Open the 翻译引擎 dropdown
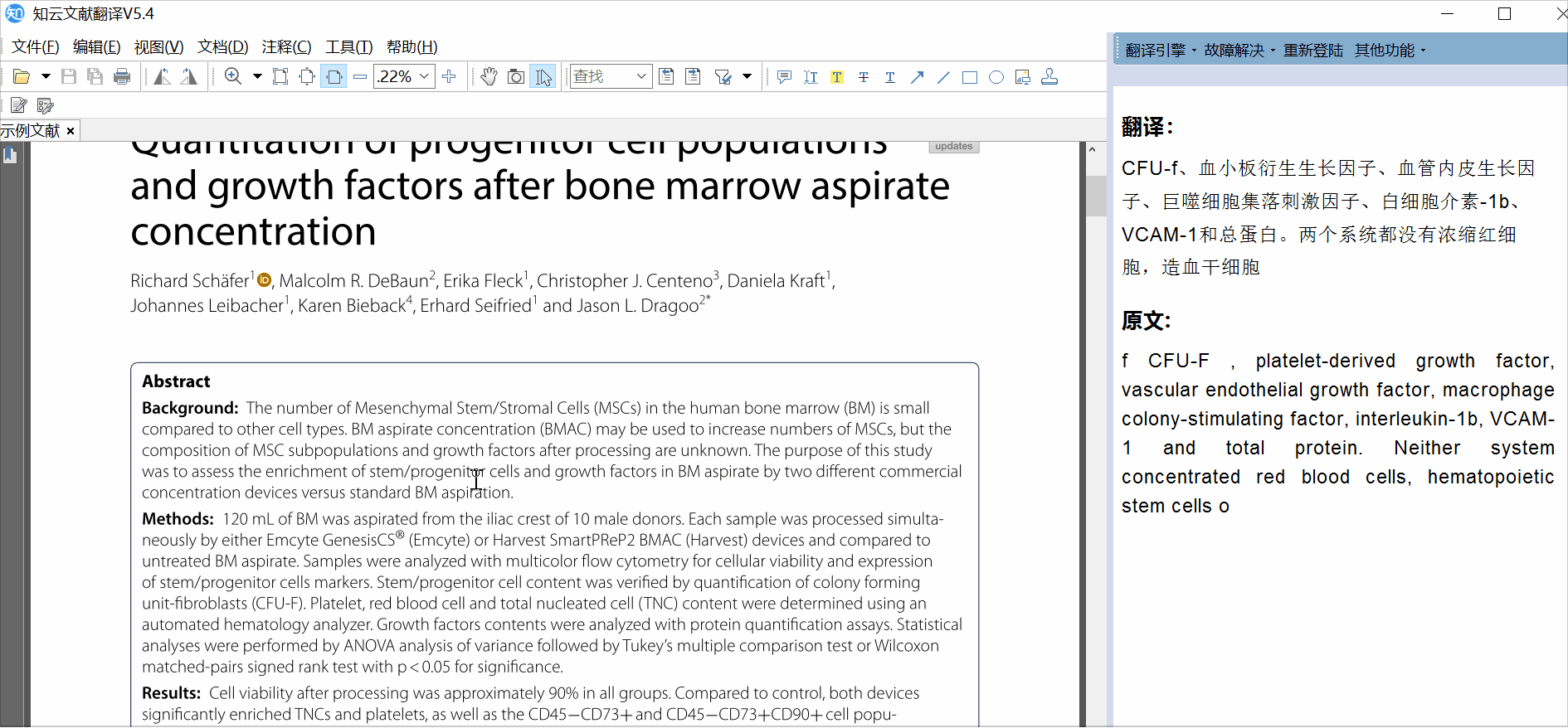 (1161, 51)
